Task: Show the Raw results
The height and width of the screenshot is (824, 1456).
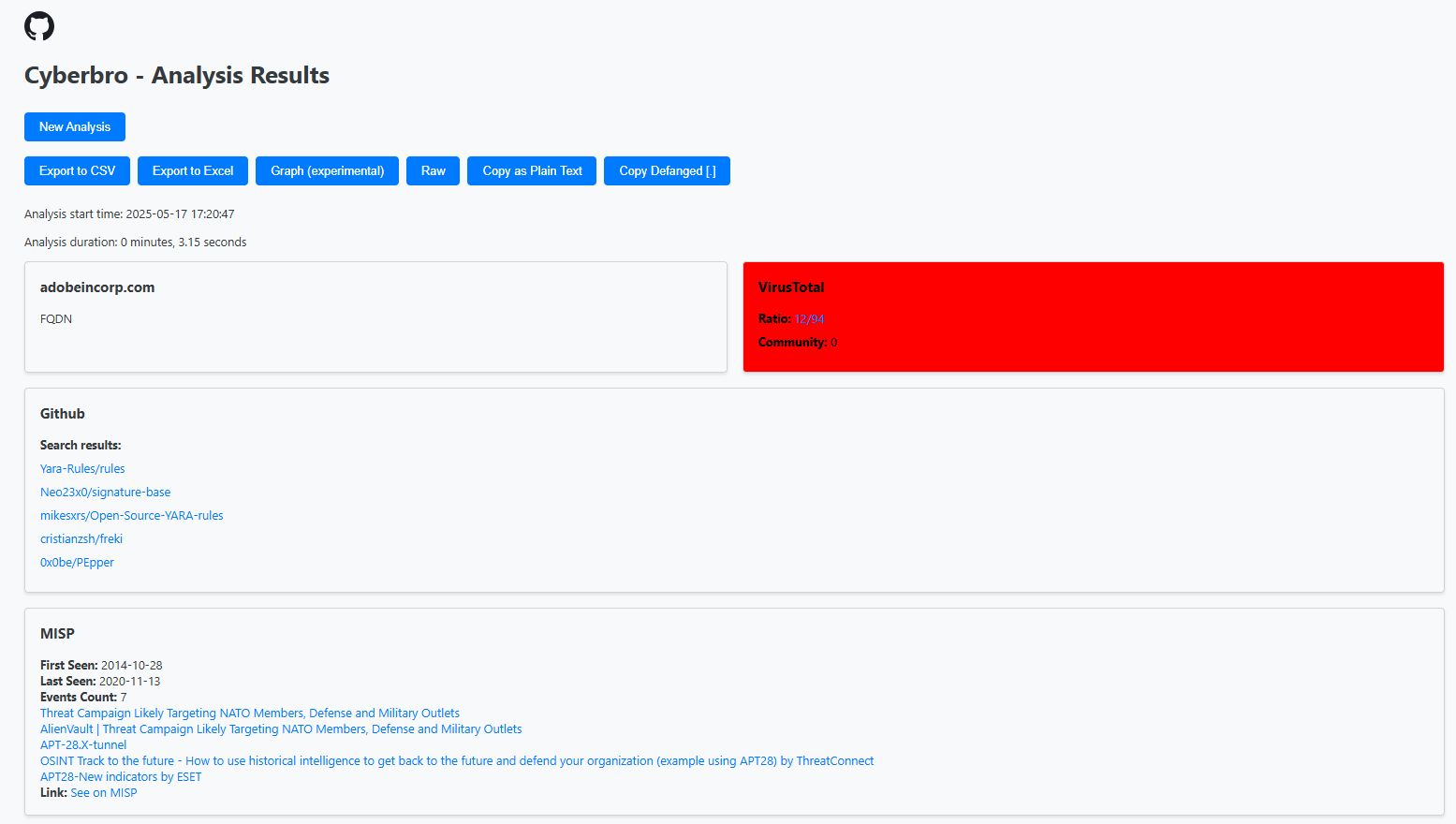Action: [433, 170]
